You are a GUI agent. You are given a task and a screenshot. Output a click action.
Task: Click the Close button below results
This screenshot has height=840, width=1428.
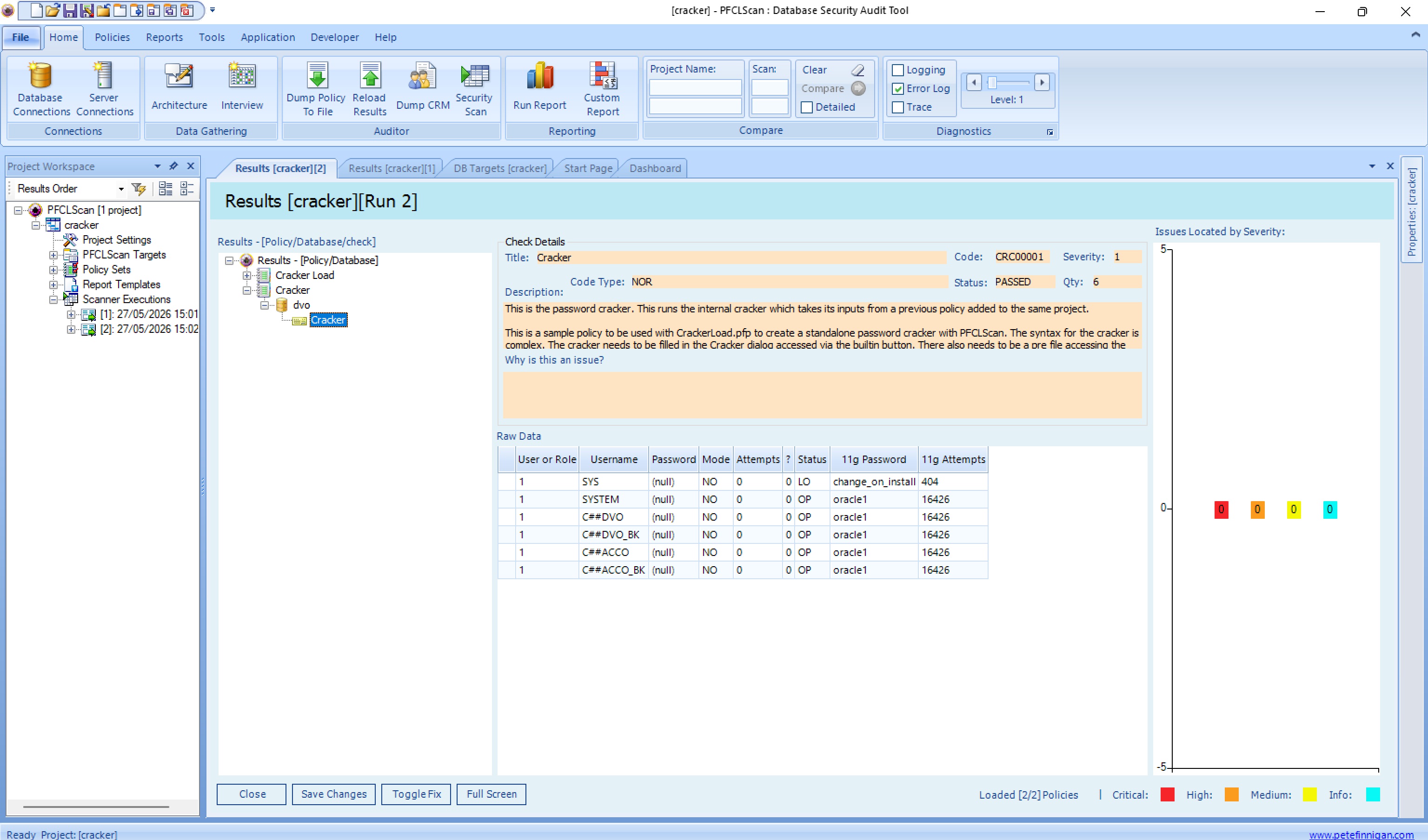pos(252,794)
